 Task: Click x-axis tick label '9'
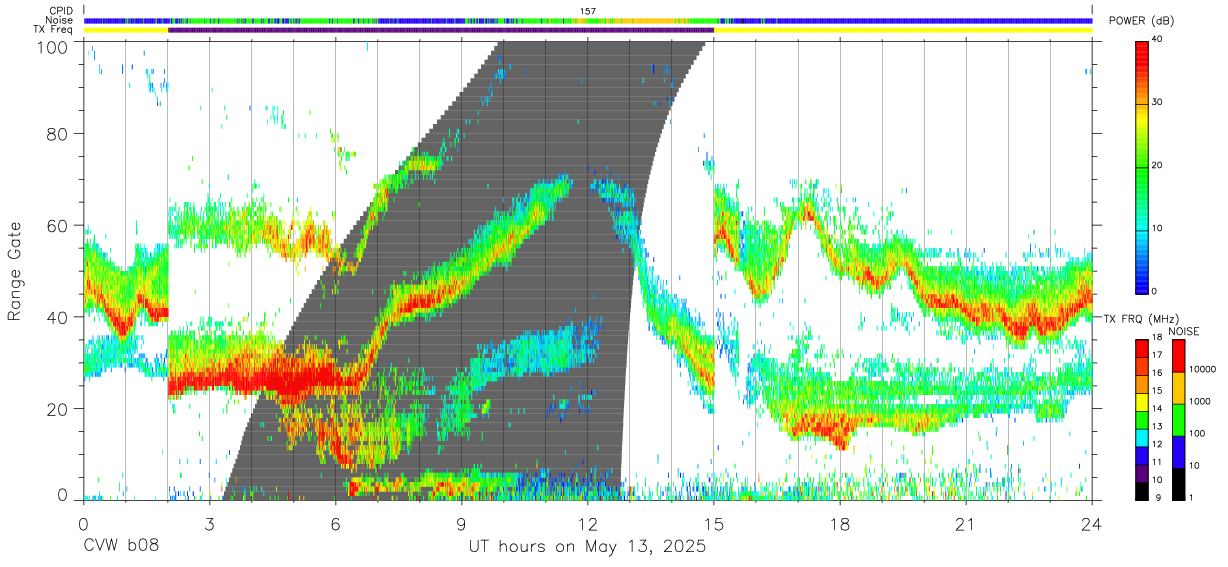point(461,525)
